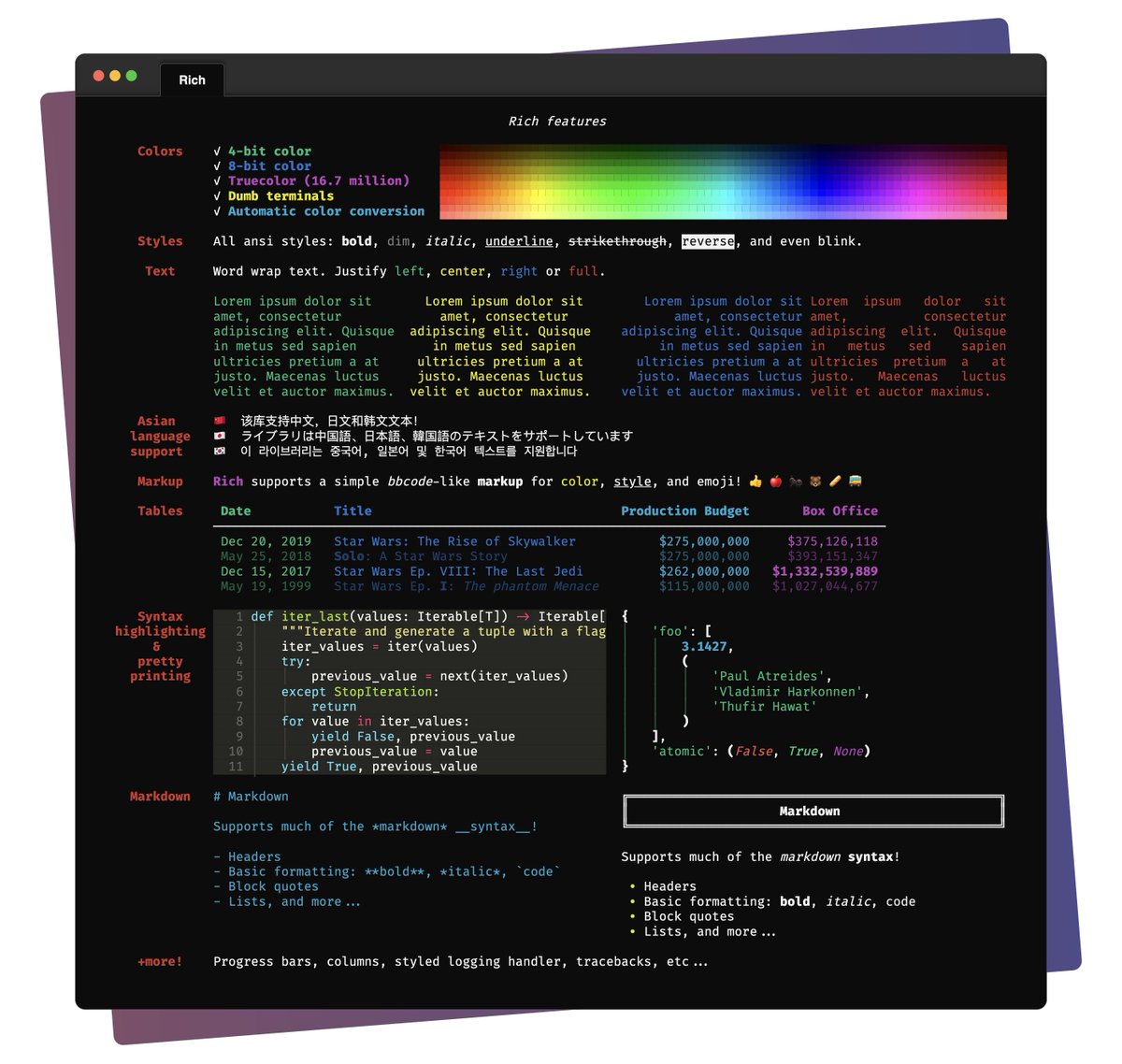
Task: Click the red apple emoji
Action: pyautogui.click(x=775, y=482)
